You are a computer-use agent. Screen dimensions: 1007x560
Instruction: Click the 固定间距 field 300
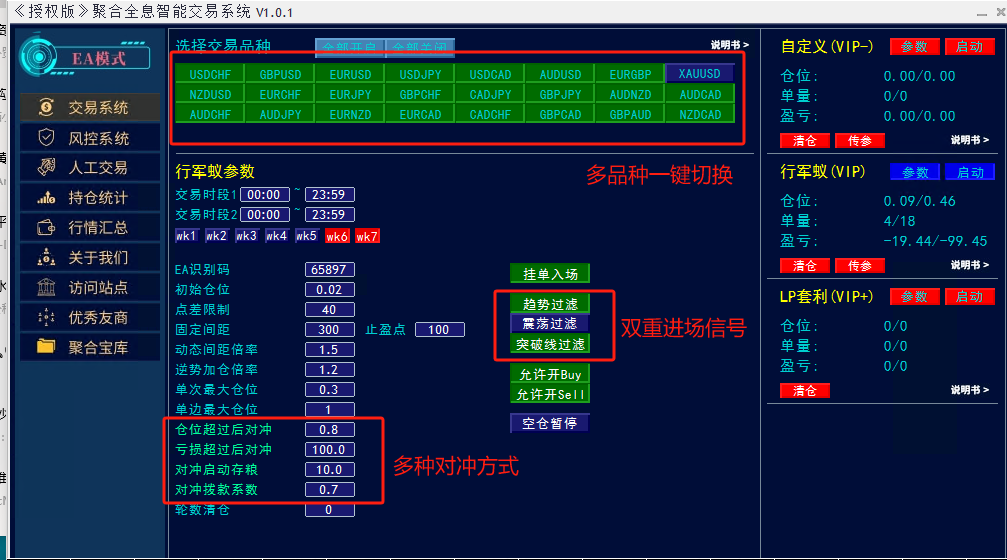pos(329,329)
